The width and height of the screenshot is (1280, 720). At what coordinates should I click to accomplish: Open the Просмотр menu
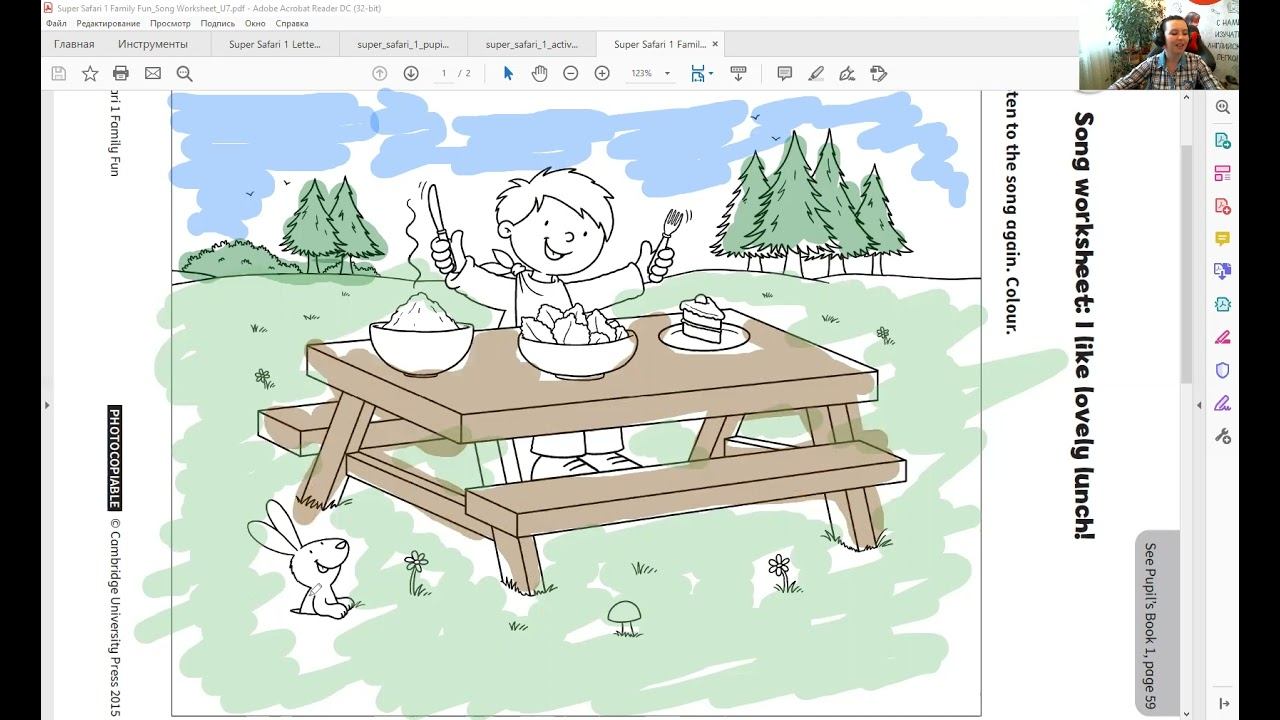pos(170,23)
